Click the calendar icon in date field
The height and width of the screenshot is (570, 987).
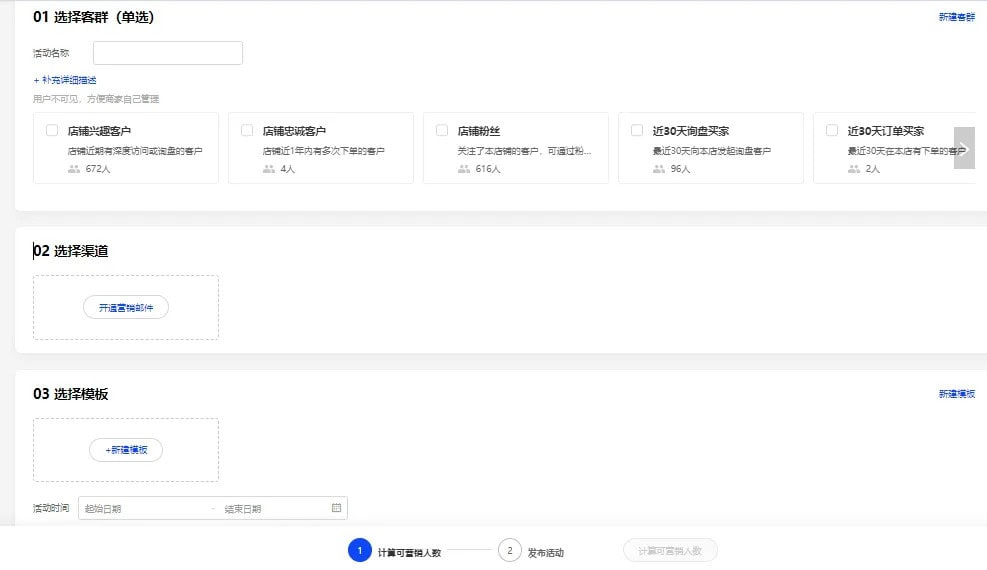tap(336, 508)
